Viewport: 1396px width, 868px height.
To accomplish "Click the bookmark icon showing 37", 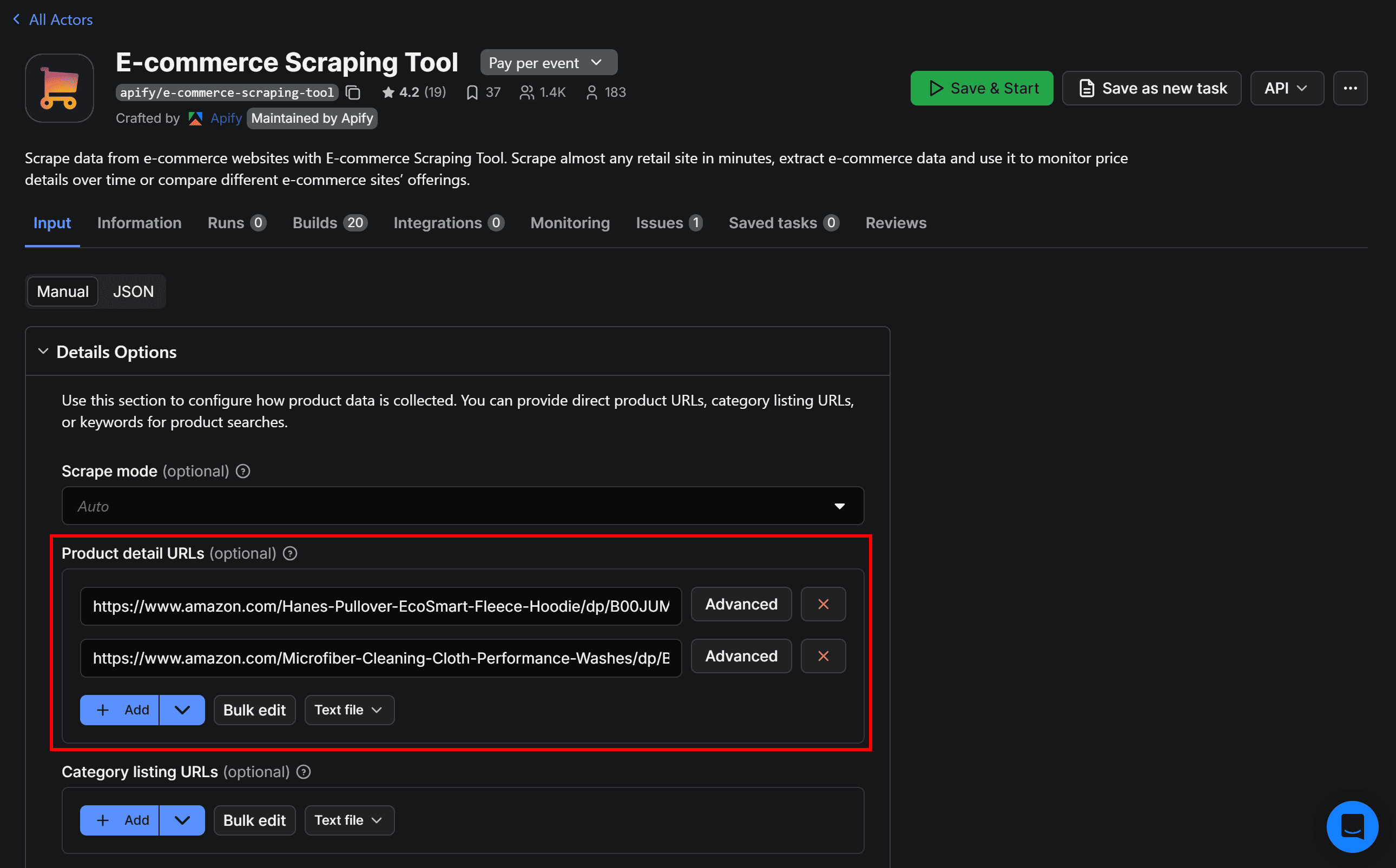I will (472, 92).
